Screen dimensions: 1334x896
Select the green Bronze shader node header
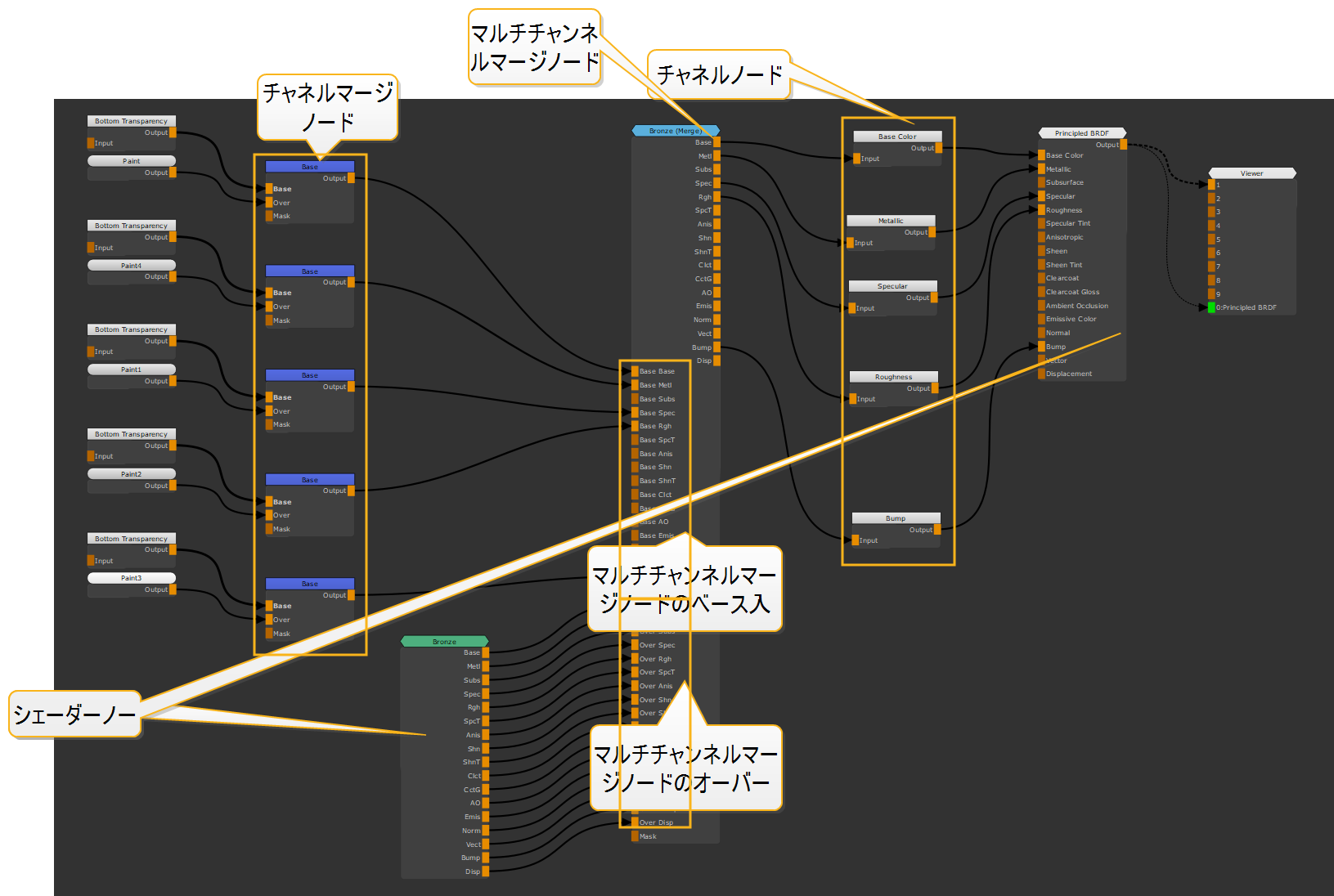[x=444, y=642]
